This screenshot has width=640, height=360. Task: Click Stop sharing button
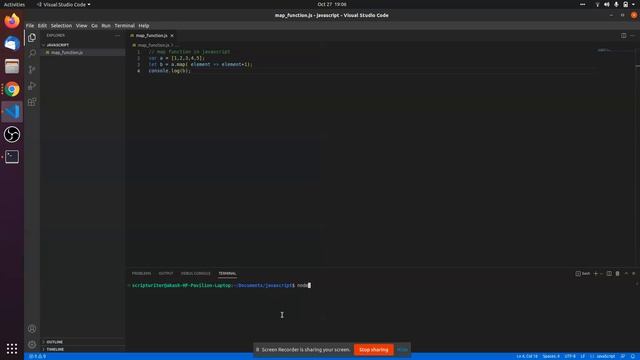click(373, 349)
